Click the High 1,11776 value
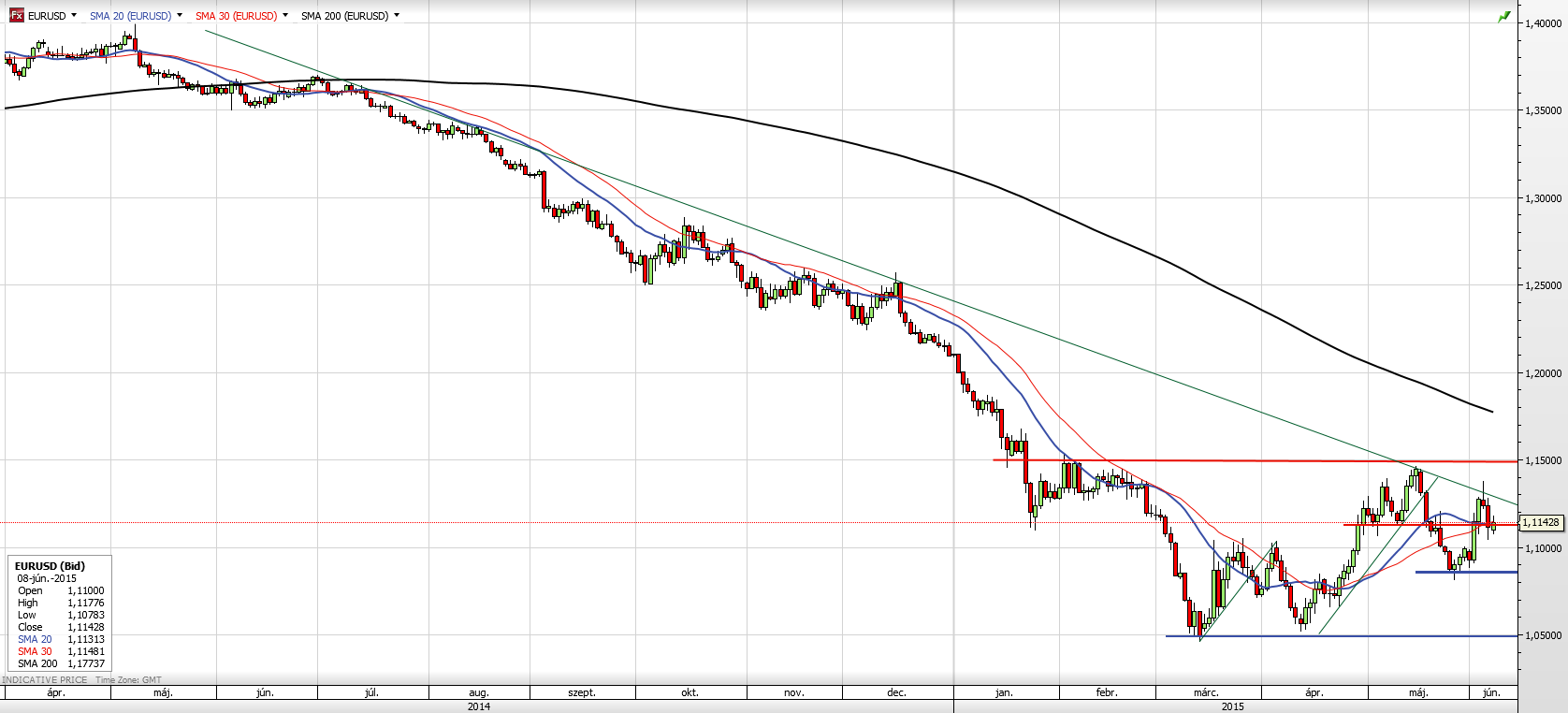The width and height of the screenshot is (1568, 713). [86, 603]
